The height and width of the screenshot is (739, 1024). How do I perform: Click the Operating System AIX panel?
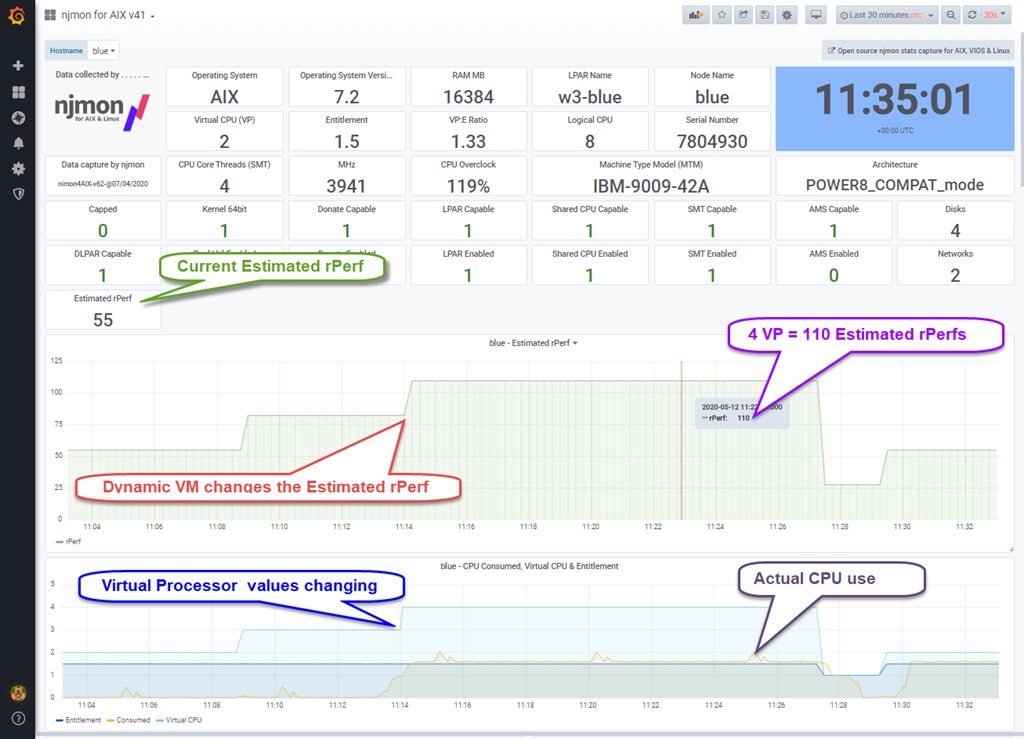(x=225, y=86)
